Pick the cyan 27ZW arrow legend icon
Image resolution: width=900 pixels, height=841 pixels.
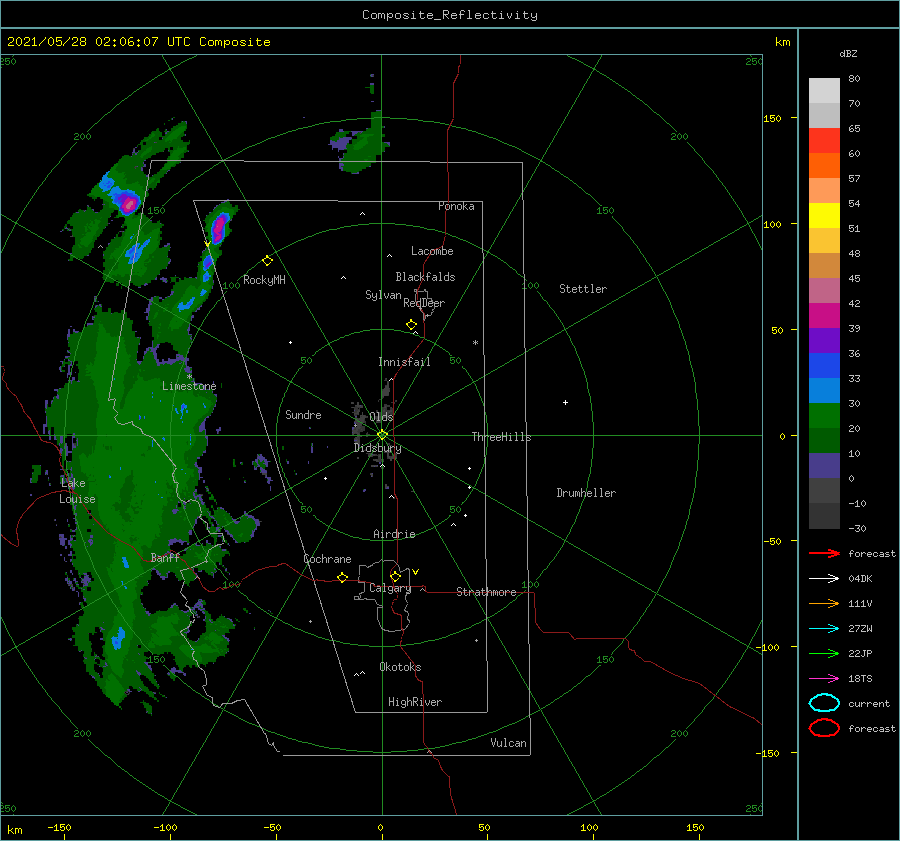[824, 629]
